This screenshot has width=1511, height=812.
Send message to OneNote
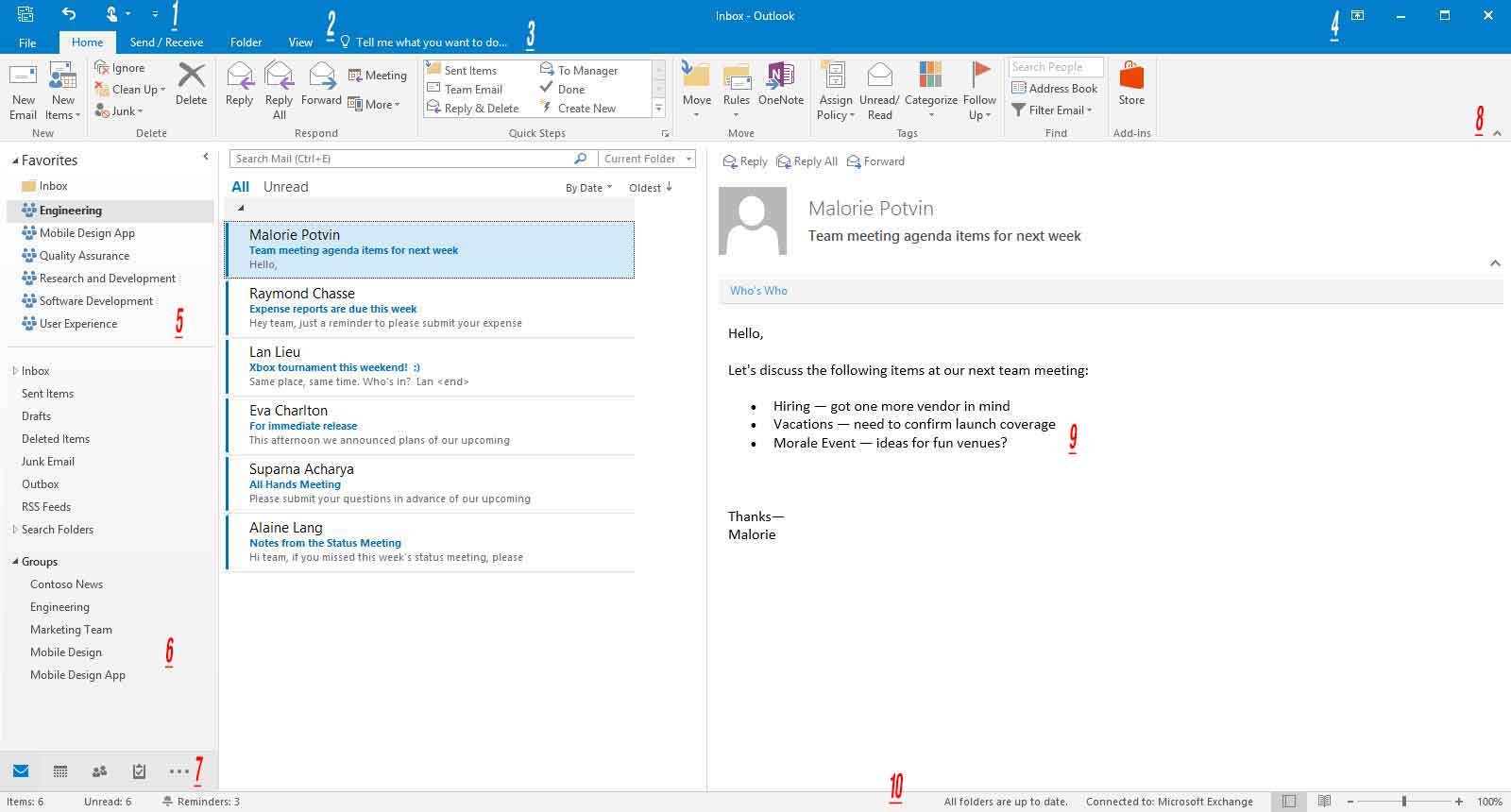point(781,84)
